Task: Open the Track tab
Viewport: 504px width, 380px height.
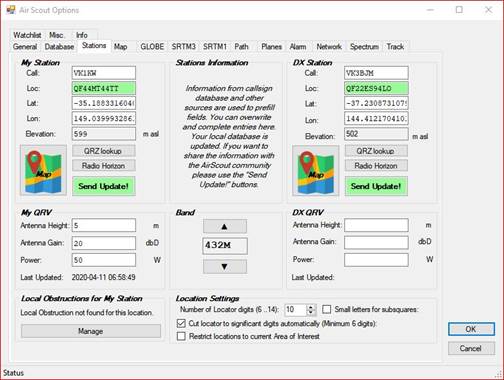Action: 395,47
